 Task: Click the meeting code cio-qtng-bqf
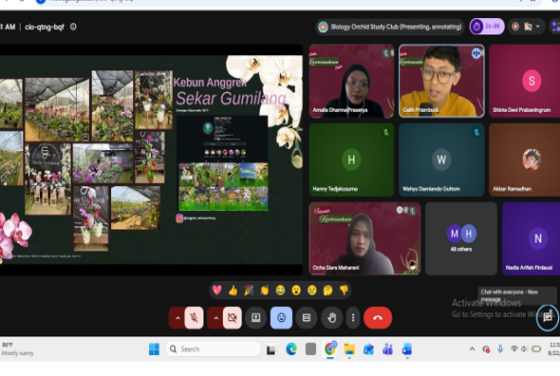44,27
